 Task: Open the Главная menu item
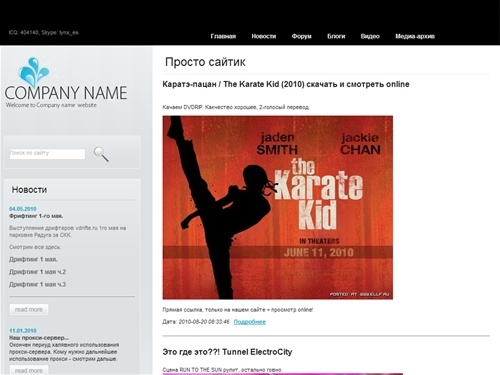coord(223,36)
